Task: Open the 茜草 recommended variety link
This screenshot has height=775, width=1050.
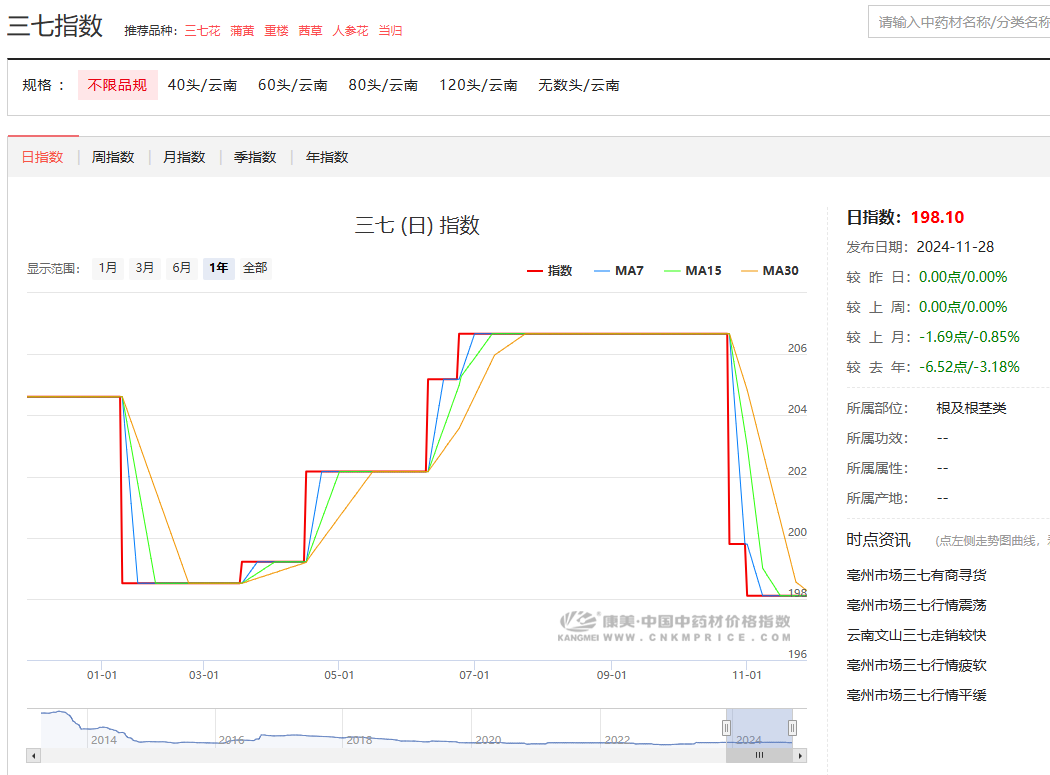Action: [x=311, y=31]
